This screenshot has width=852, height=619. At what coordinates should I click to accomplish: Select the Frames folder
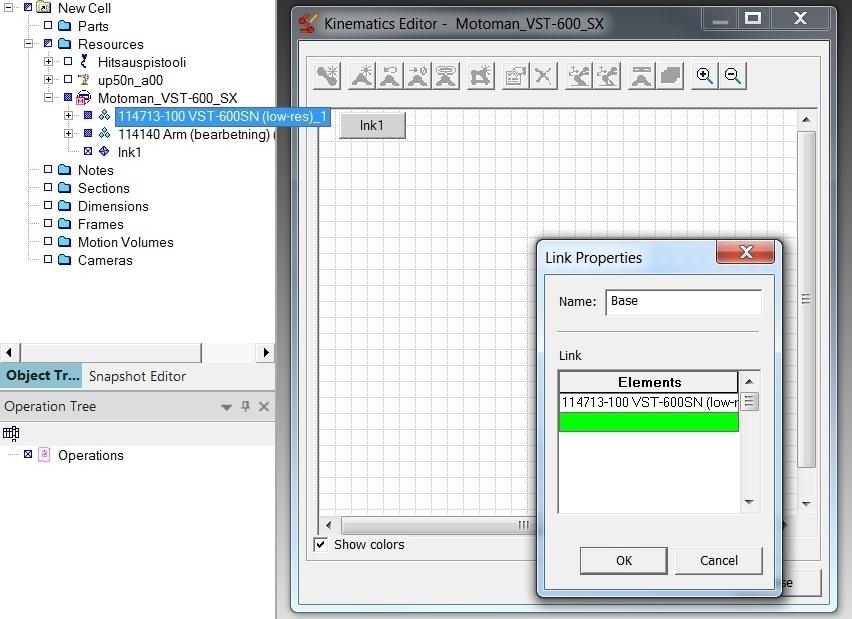tap(101, 224)
